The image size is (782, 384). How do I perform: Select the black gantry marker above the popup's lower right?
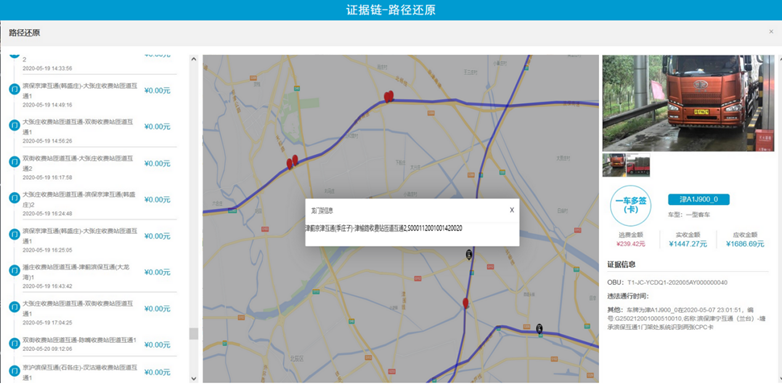point(468,254)
